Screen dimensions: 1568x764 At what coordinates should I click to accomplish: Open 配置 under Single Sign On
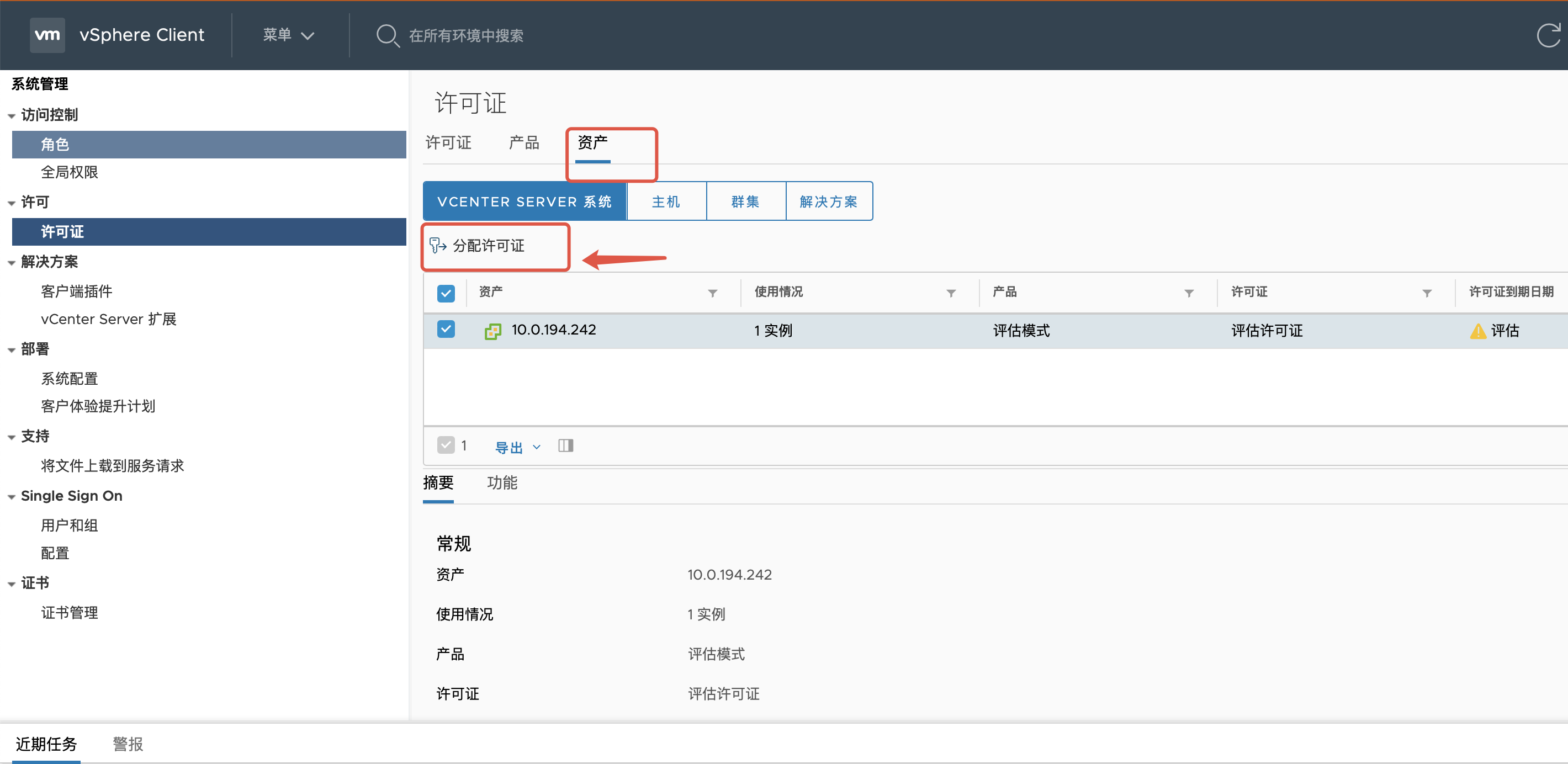(x=55, y=553)
